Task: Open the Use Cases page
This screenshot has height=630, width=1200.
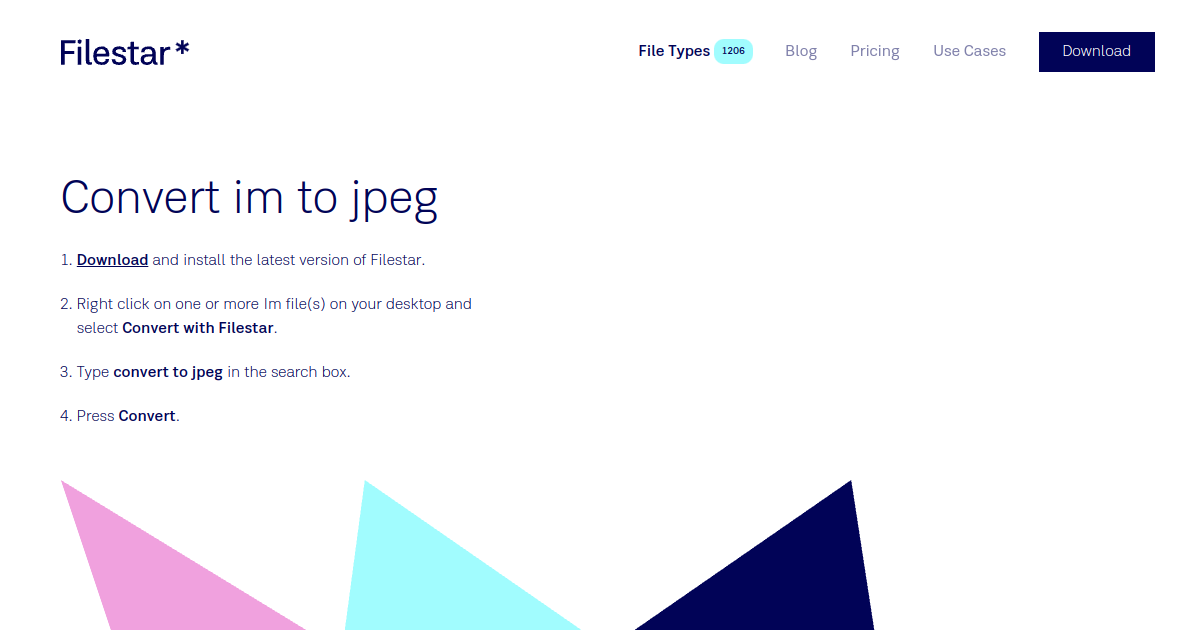Action: (x=969, y=51)
